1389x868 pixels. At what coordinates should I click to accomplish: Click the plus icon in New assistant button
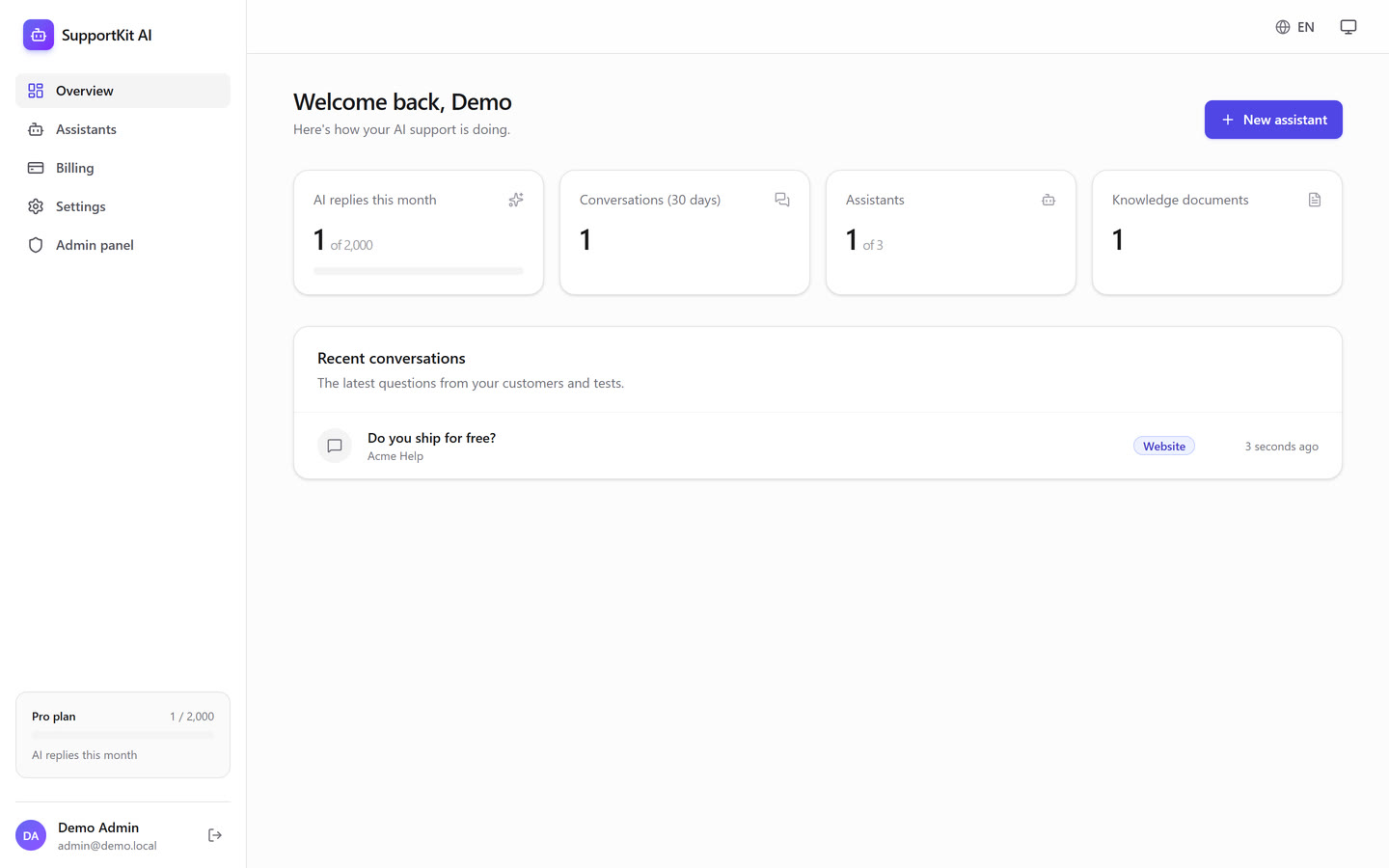point(1228,120)
